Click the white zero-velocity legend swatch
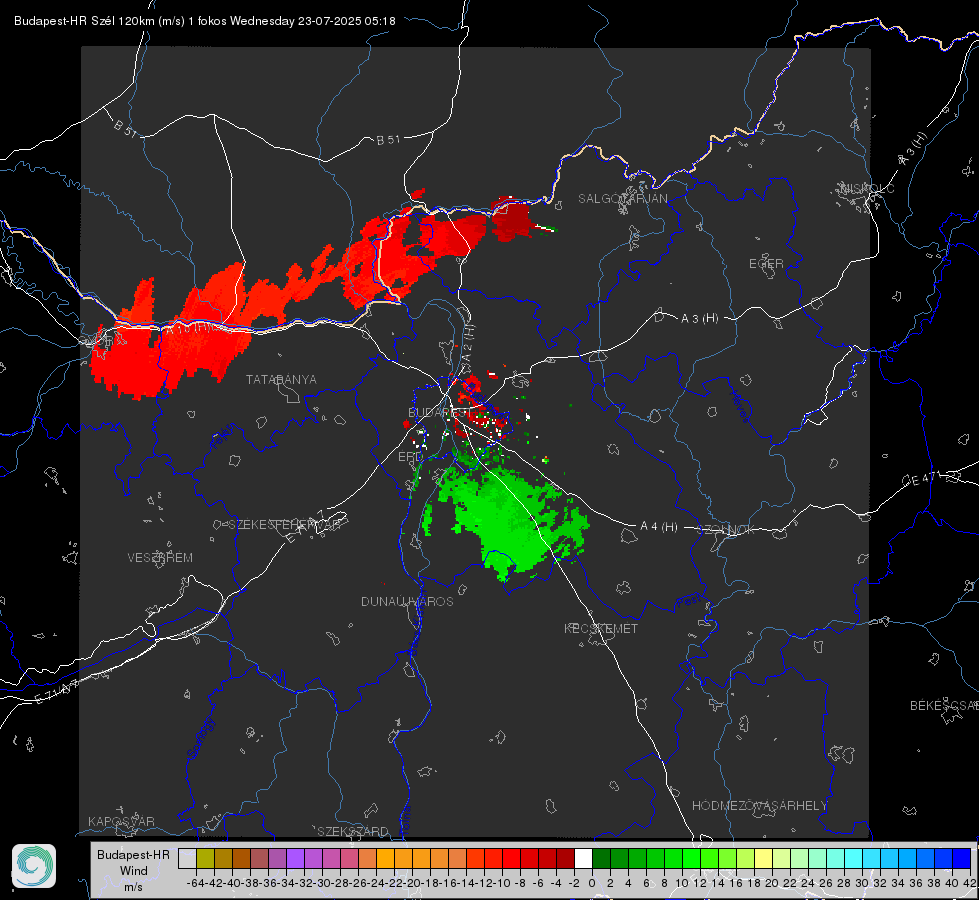979x900 pixels. pyautogui.click(x=583, y=858)
